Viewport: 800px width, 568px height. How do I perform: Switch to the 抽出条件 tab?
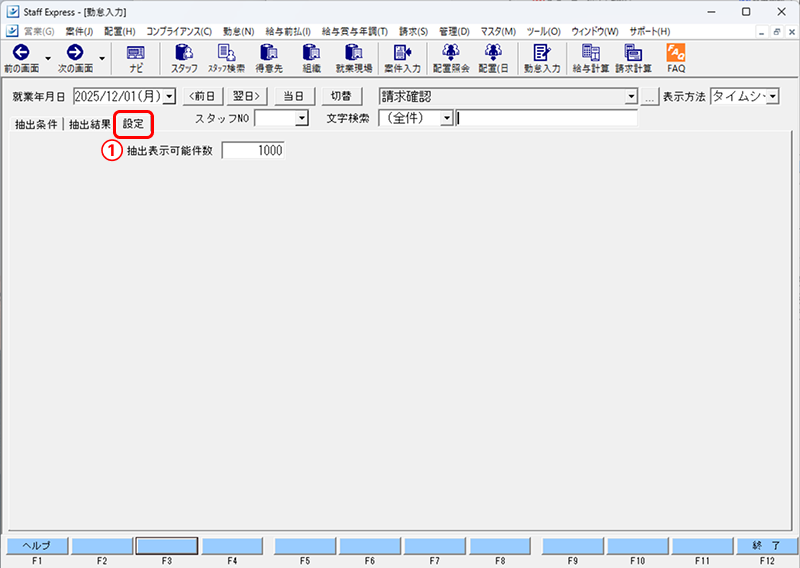(x=36, y=124)
